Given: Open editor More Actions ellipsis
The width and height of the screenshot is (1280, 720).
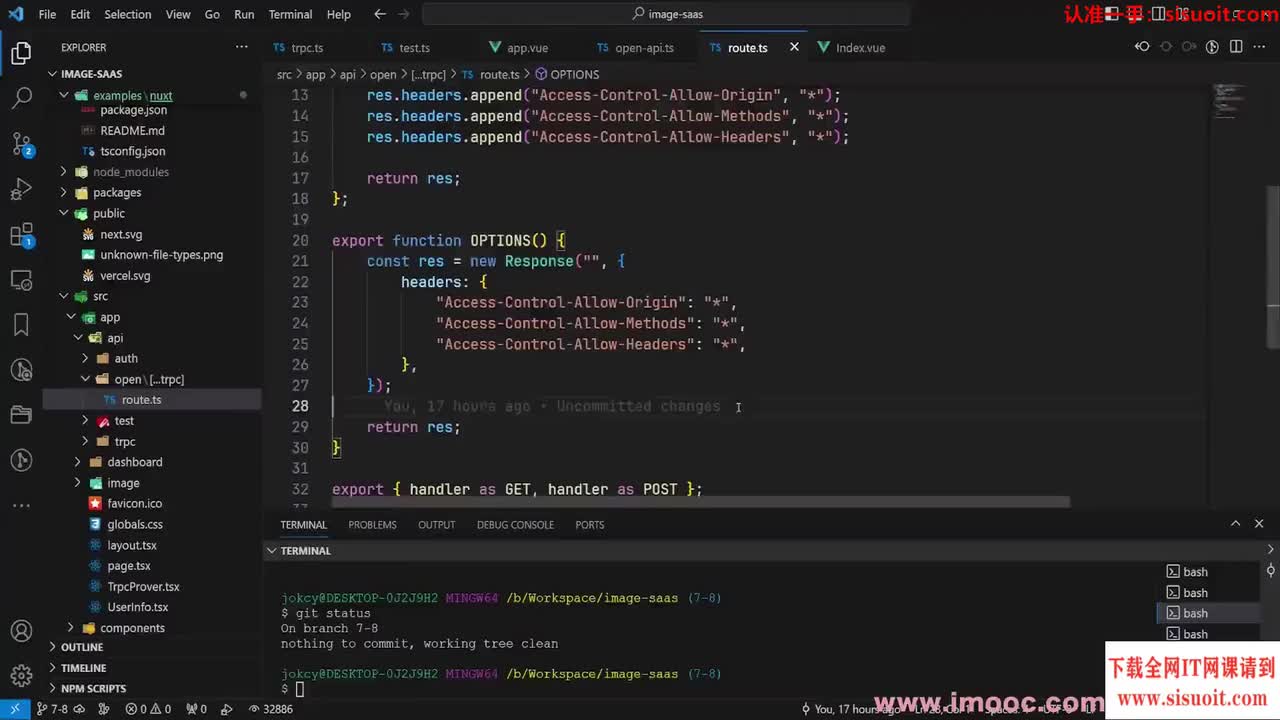Looking at the screenshot, I should click(1259, 47).
